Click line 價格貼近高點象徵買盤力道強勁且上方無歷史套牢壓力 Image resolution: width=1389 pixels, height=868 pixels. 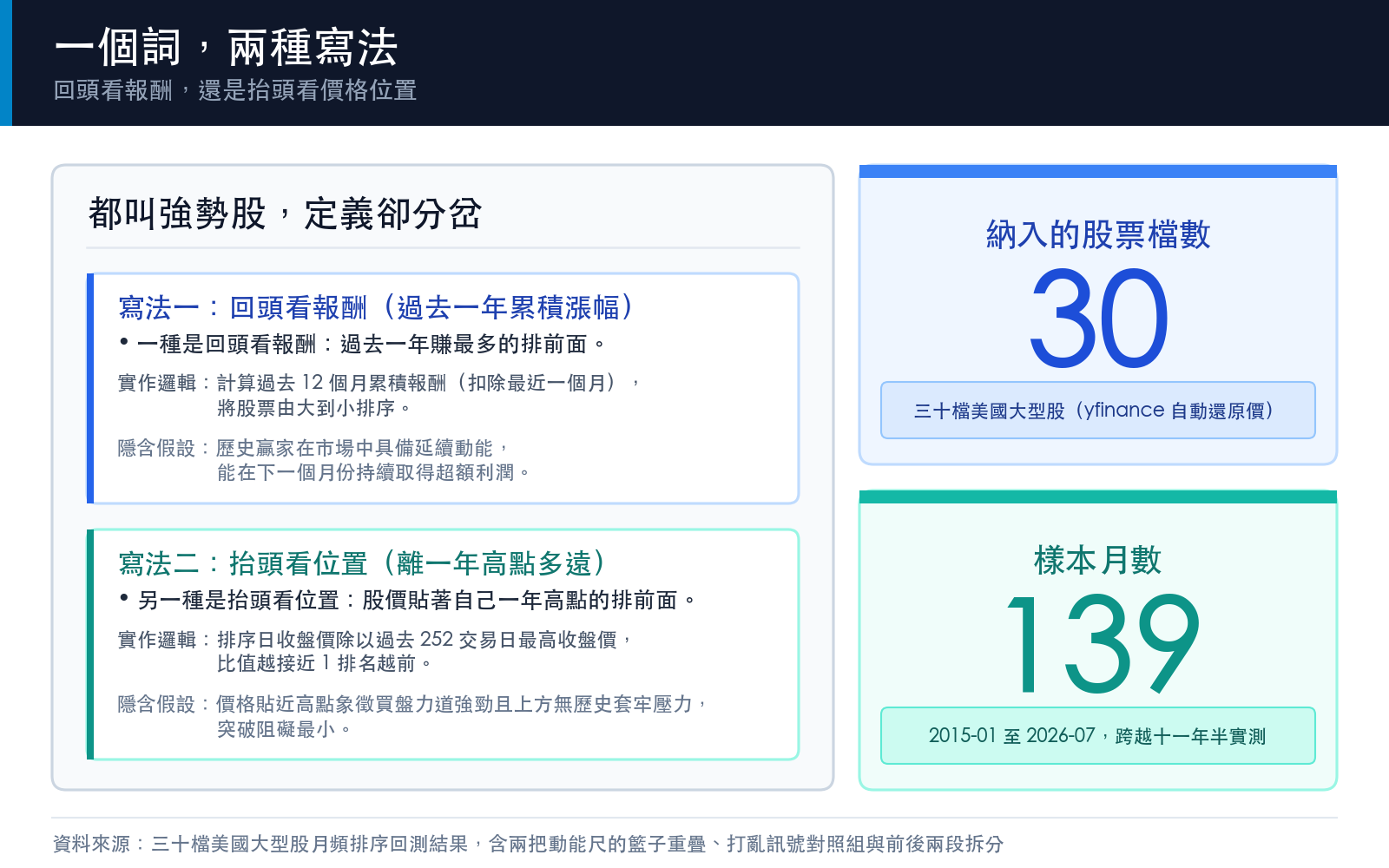pos(463,704)
